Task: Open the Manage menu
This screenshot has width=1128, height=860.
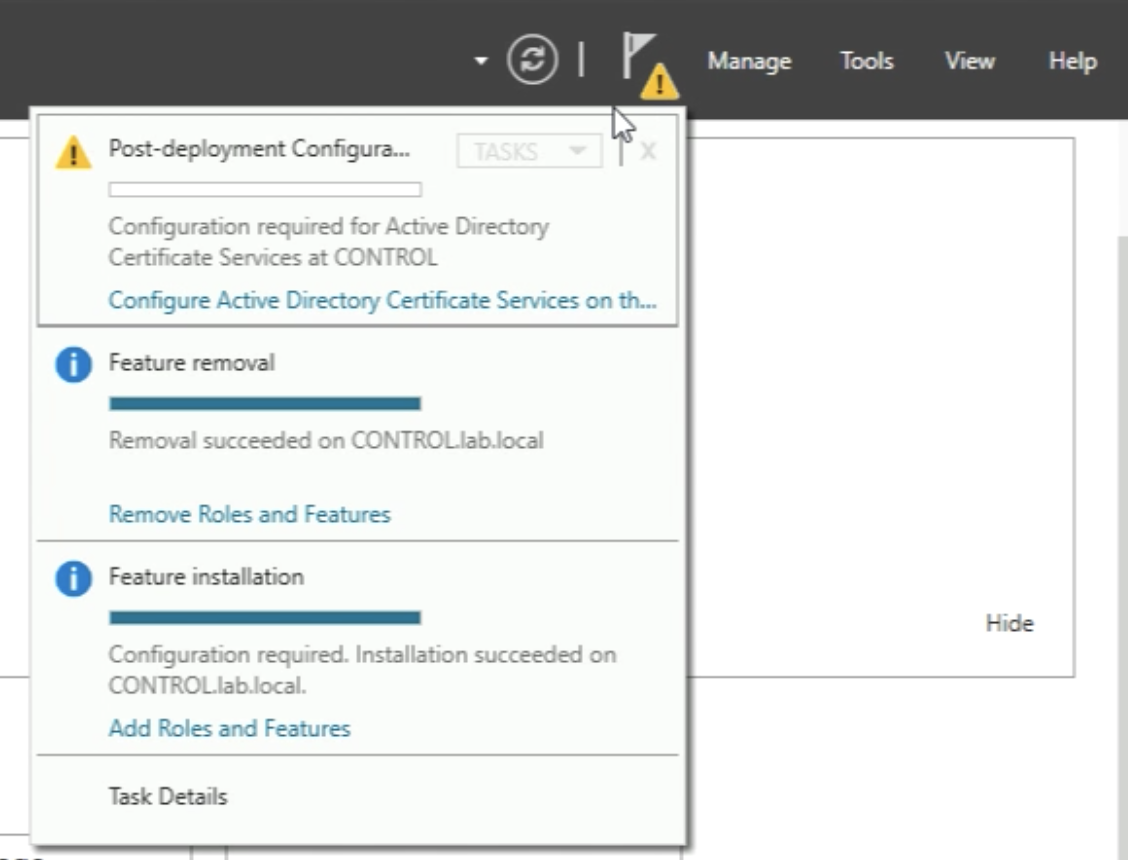Action: 749,61
